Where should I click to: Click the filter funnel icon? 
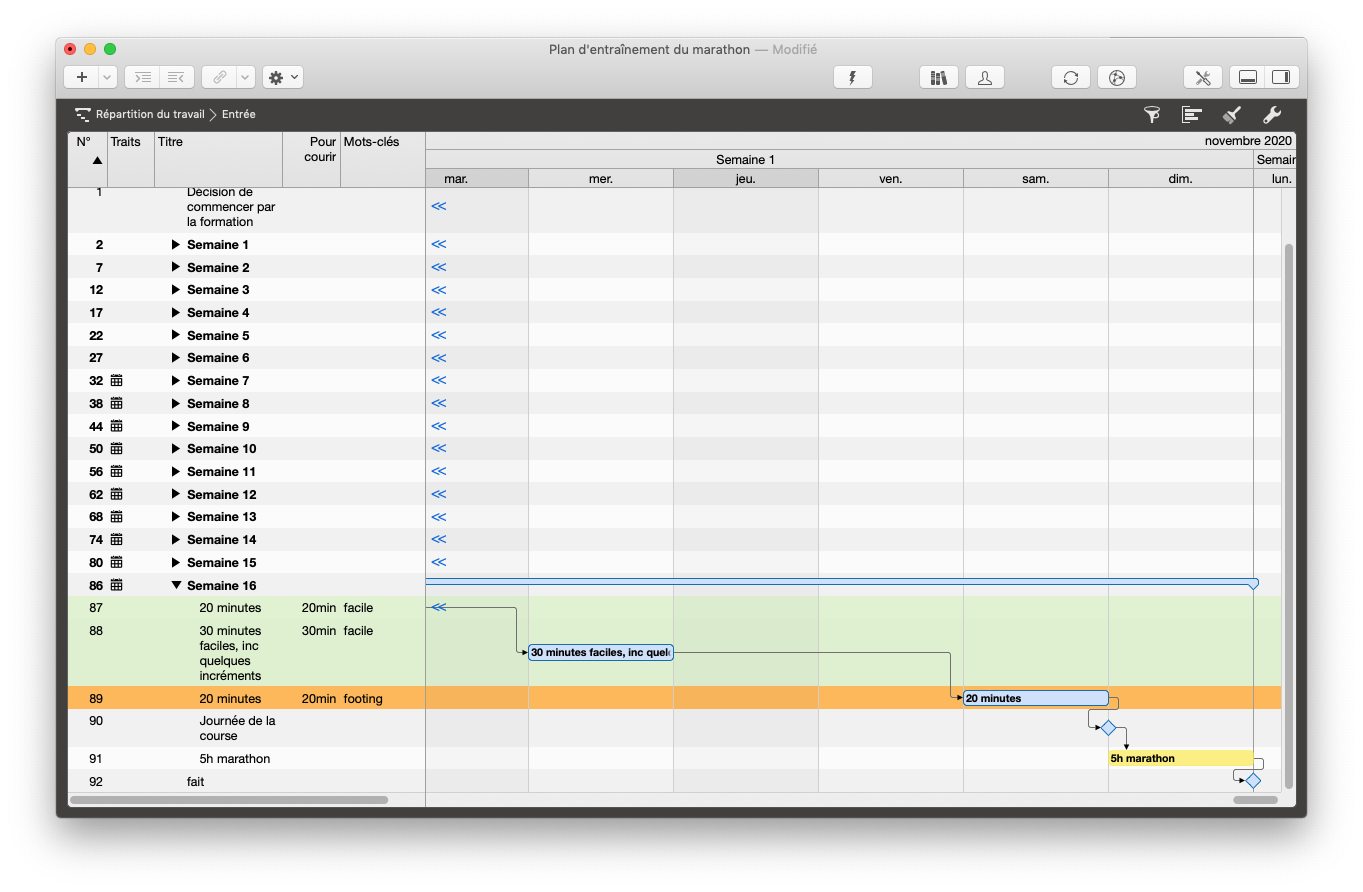point(1152,115)
